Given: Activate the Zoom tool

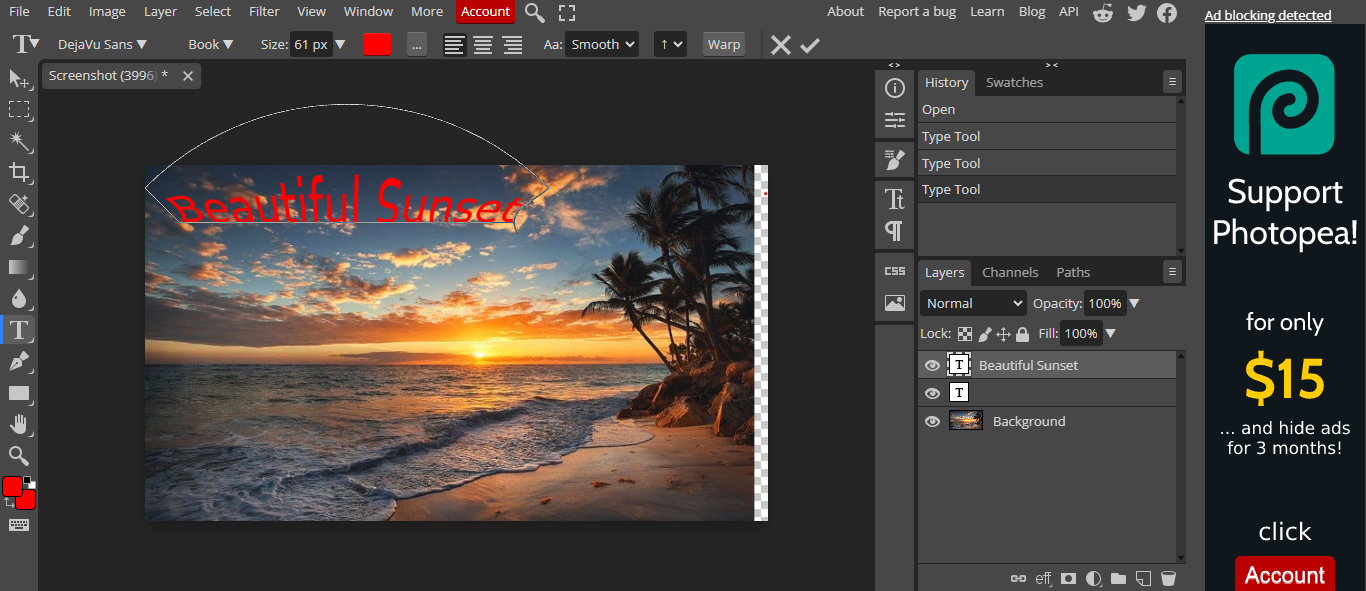Looking at the screenshot, I should pyautogui.click(x=20, y=455).
